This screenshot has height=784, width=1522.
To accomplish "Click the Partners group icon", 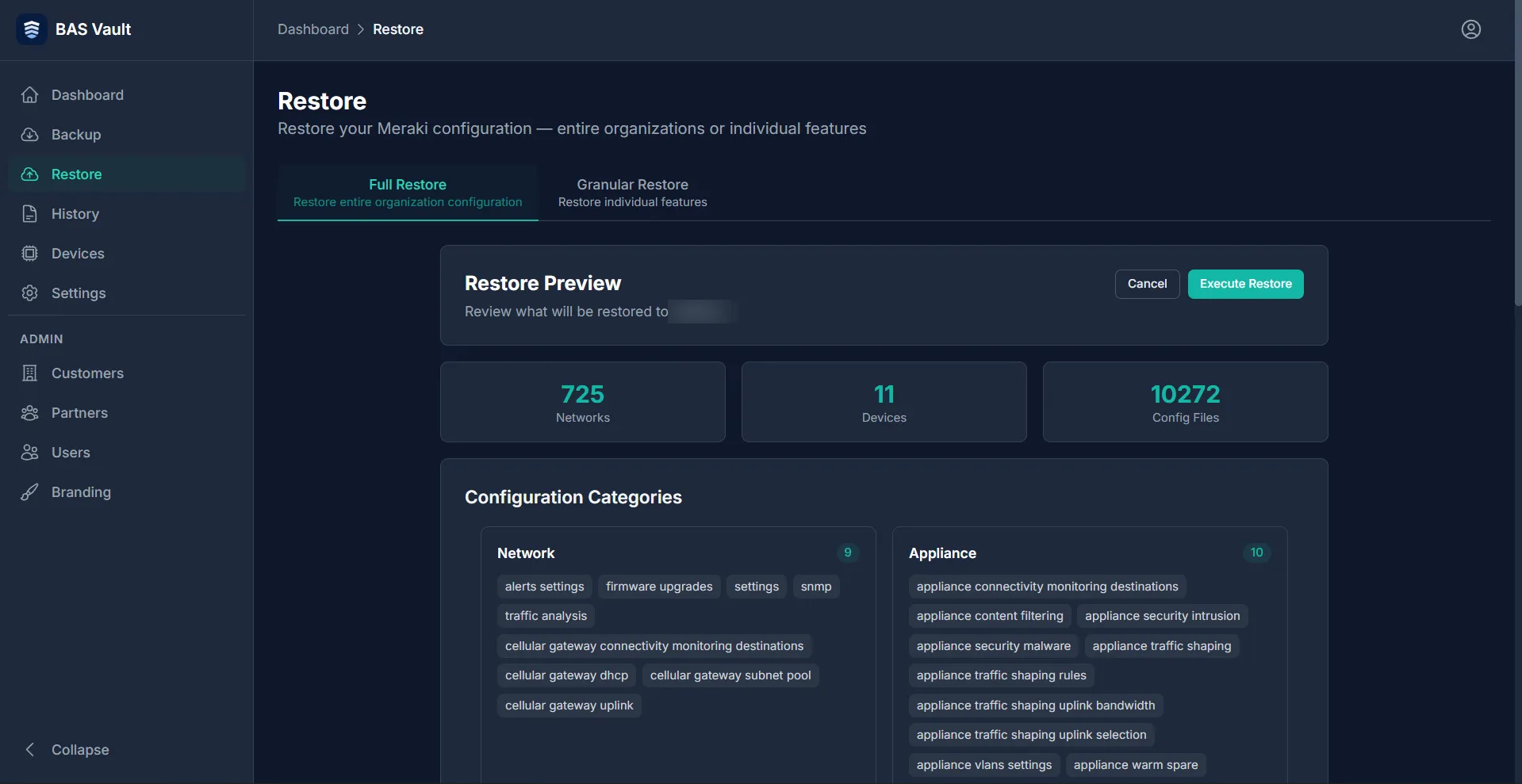I will (x=30, y=413).
